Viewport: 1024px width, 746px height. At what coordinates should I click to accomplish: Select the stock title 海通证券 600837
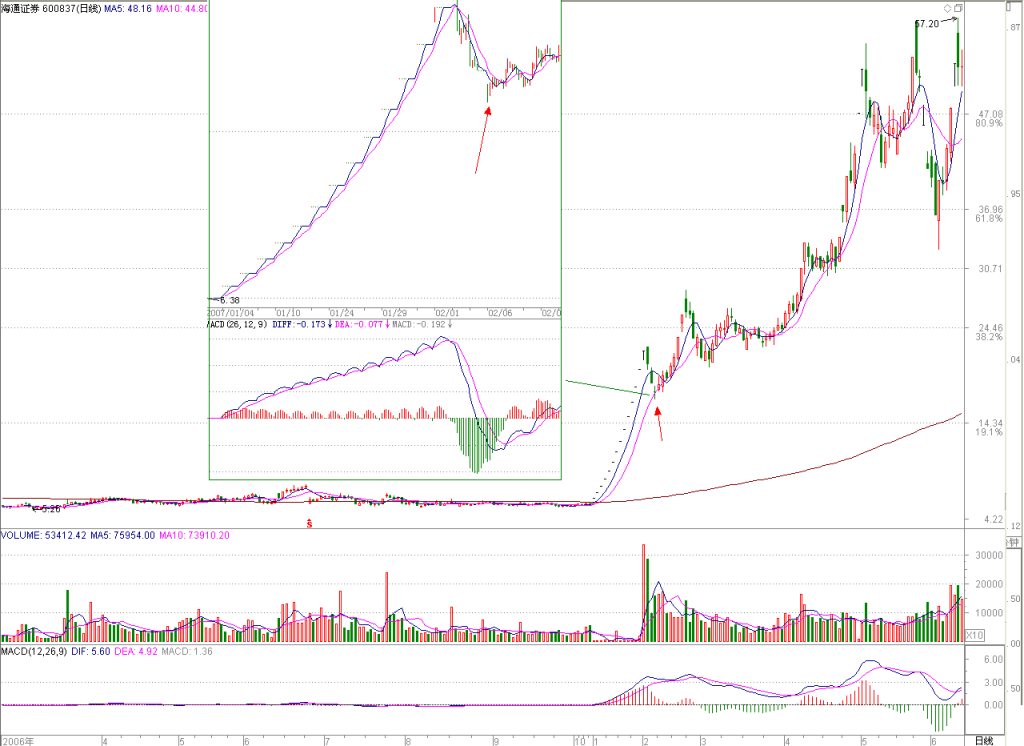[39, 9]
